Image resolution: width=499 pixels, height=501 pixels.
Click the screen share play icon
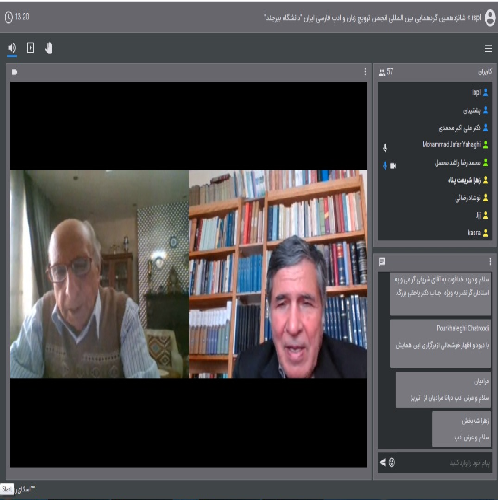click(x=30, y=48)
